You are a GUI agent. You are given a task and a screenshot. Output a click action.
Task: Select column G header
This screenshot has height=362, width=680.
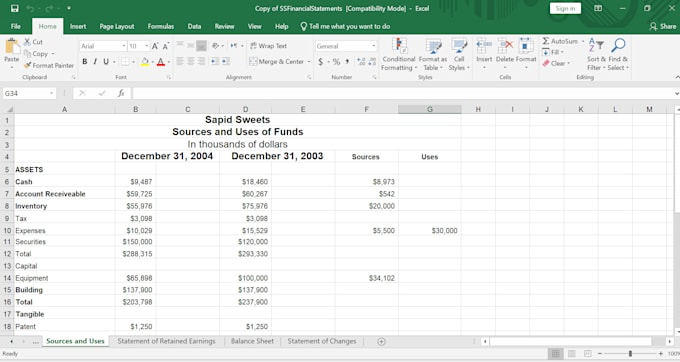tap(430, 109)
